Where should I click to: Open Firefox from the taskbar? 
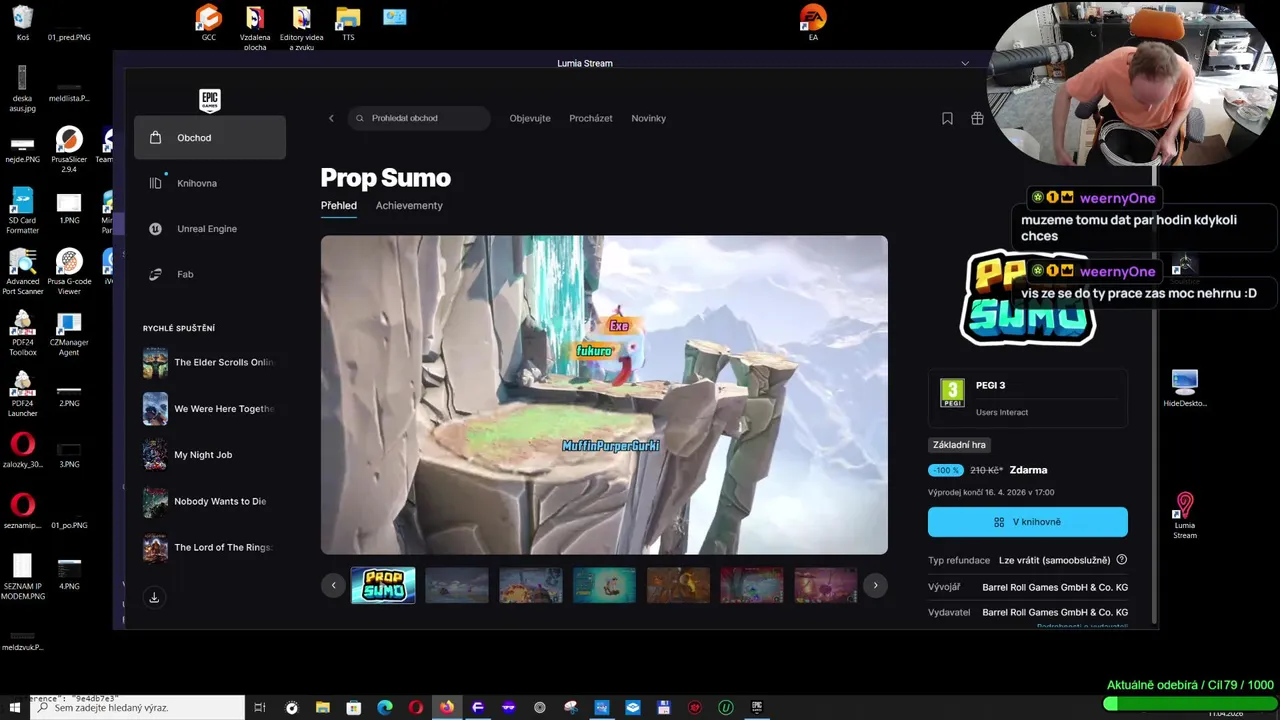[446, 707]
